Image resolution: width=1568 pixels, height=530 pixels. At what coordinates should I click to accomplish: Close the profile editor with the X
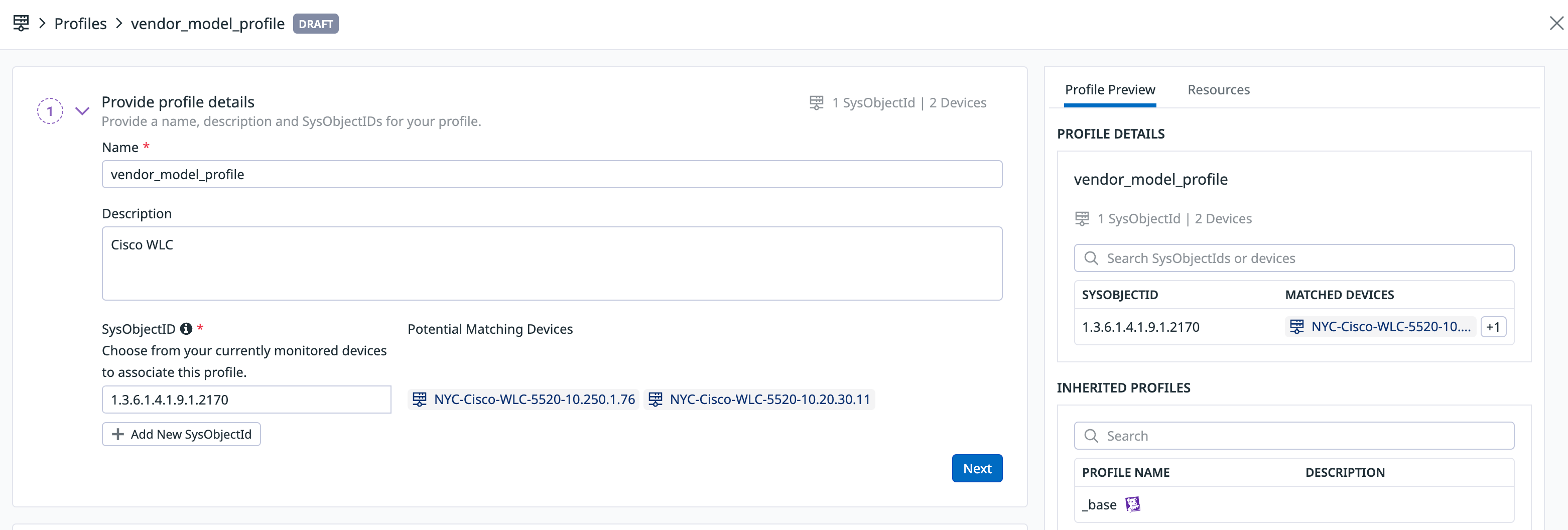(1556, 23)
